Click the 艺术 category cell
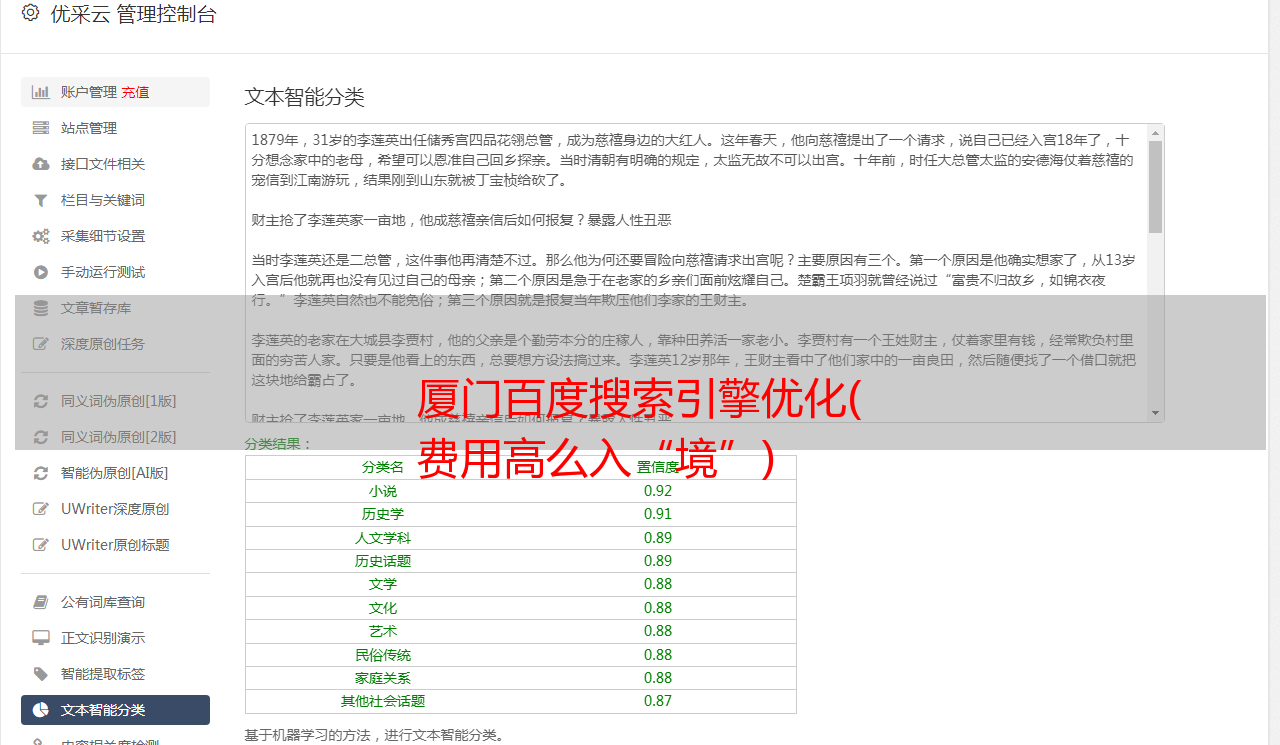Image resolution: width=1280 pixels, height=745 pixels. [383, 631]
